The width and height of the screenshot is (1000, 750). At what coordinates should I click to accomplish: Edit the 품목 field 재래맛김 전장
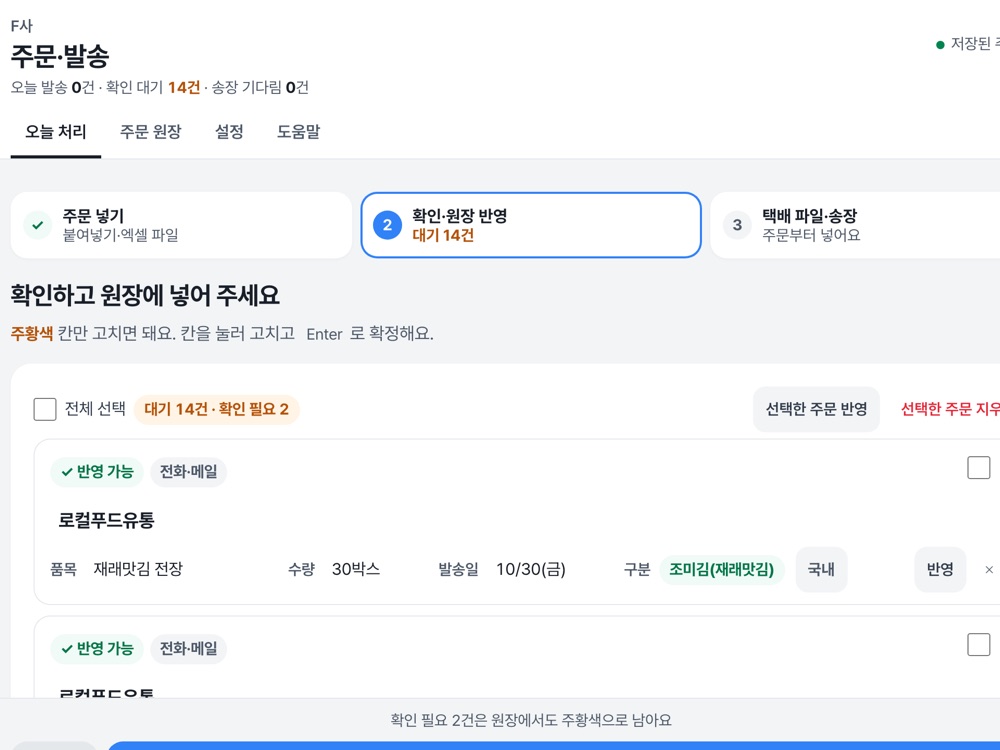pos(138,569)
